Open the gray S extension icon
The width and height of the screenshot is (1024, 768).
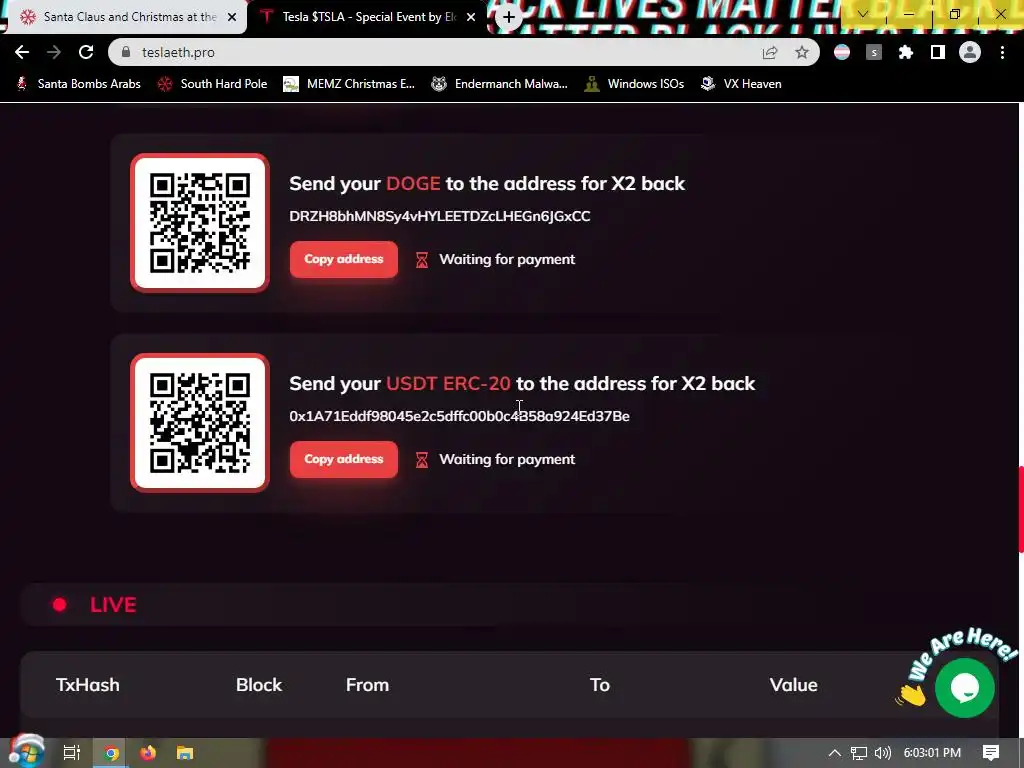click(874, 52)
